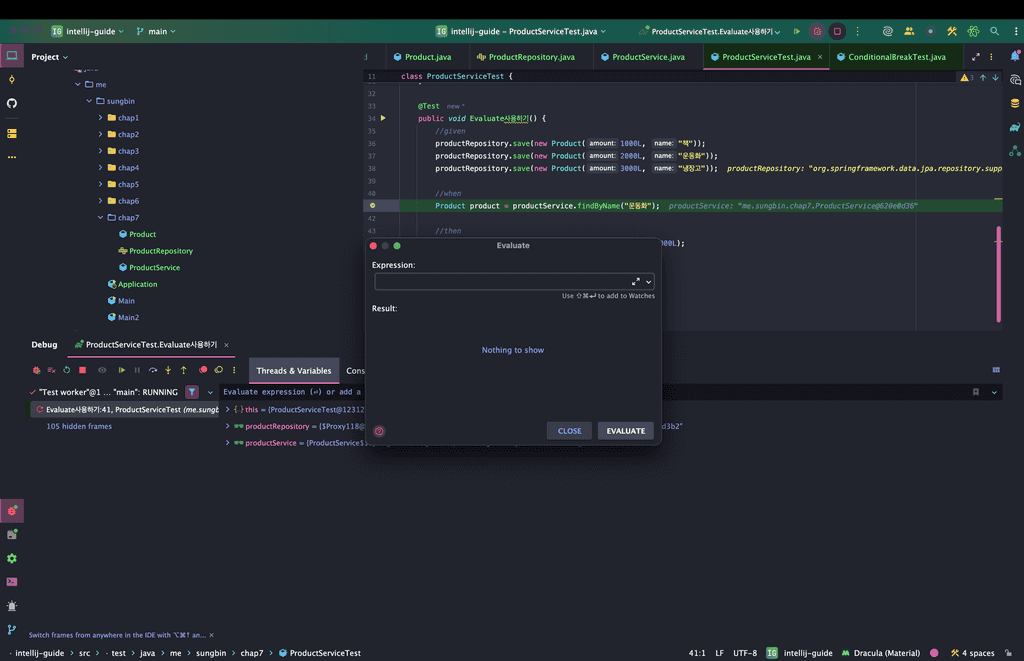Collapse the chap7 folder

click(101, 218)
